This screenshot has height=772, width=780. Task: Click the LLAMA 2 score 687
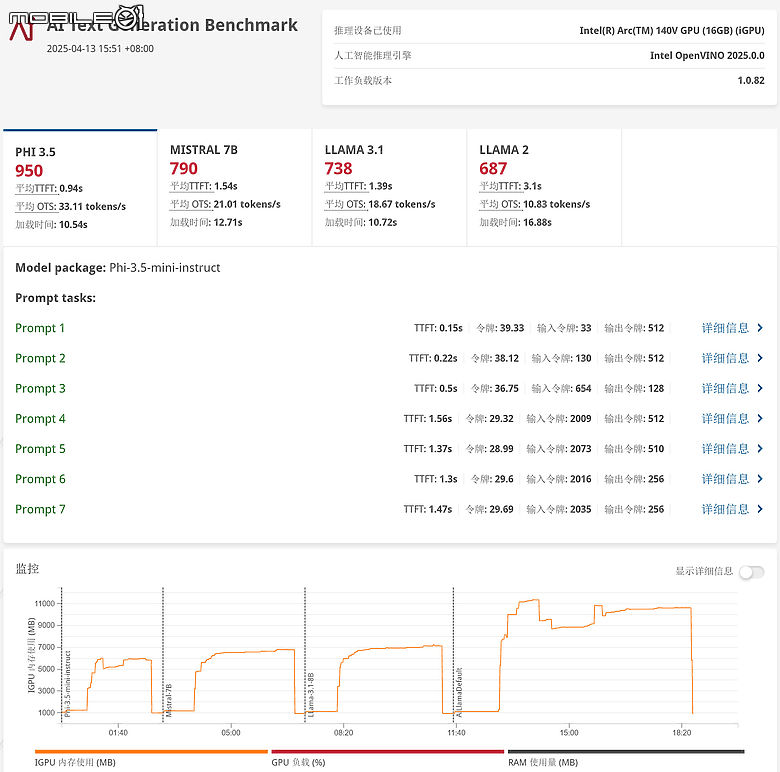pos(493,169)
